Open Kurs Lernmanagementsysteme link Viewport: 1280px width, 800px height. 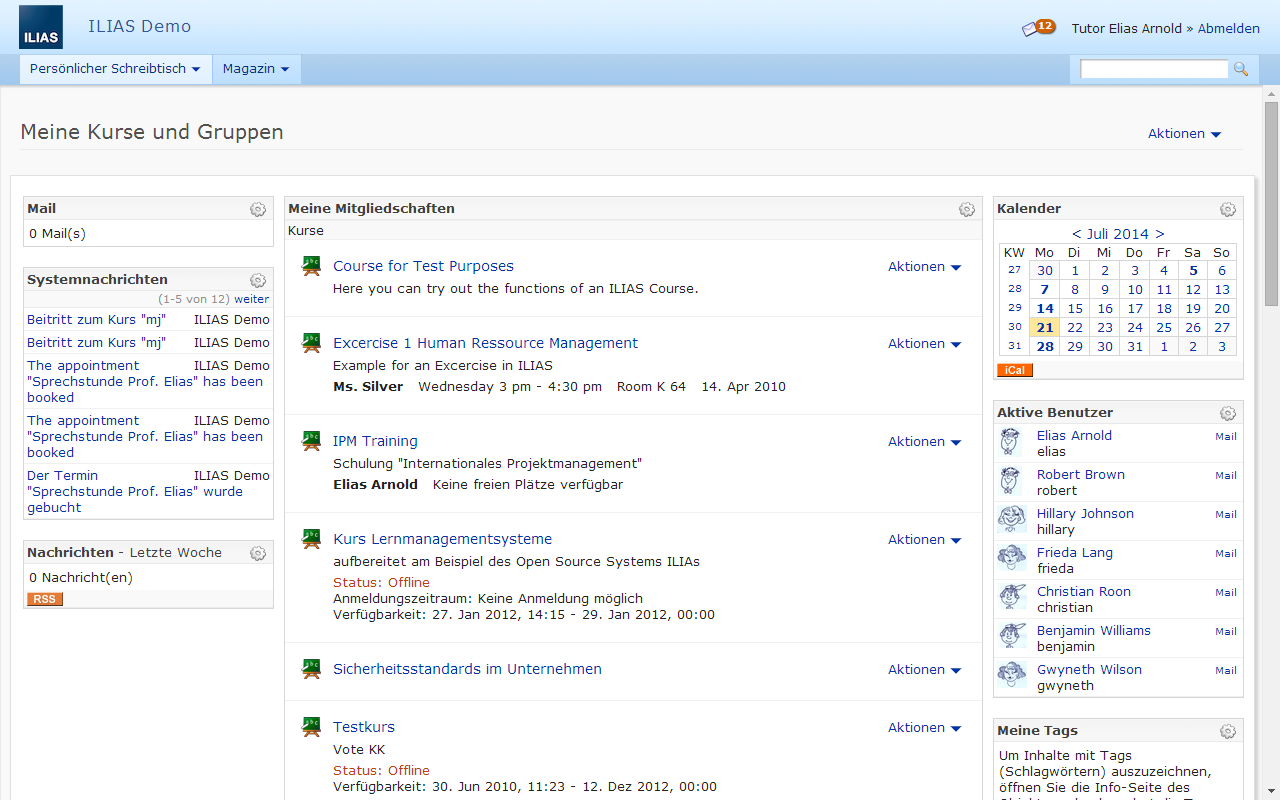click(442, 539)
